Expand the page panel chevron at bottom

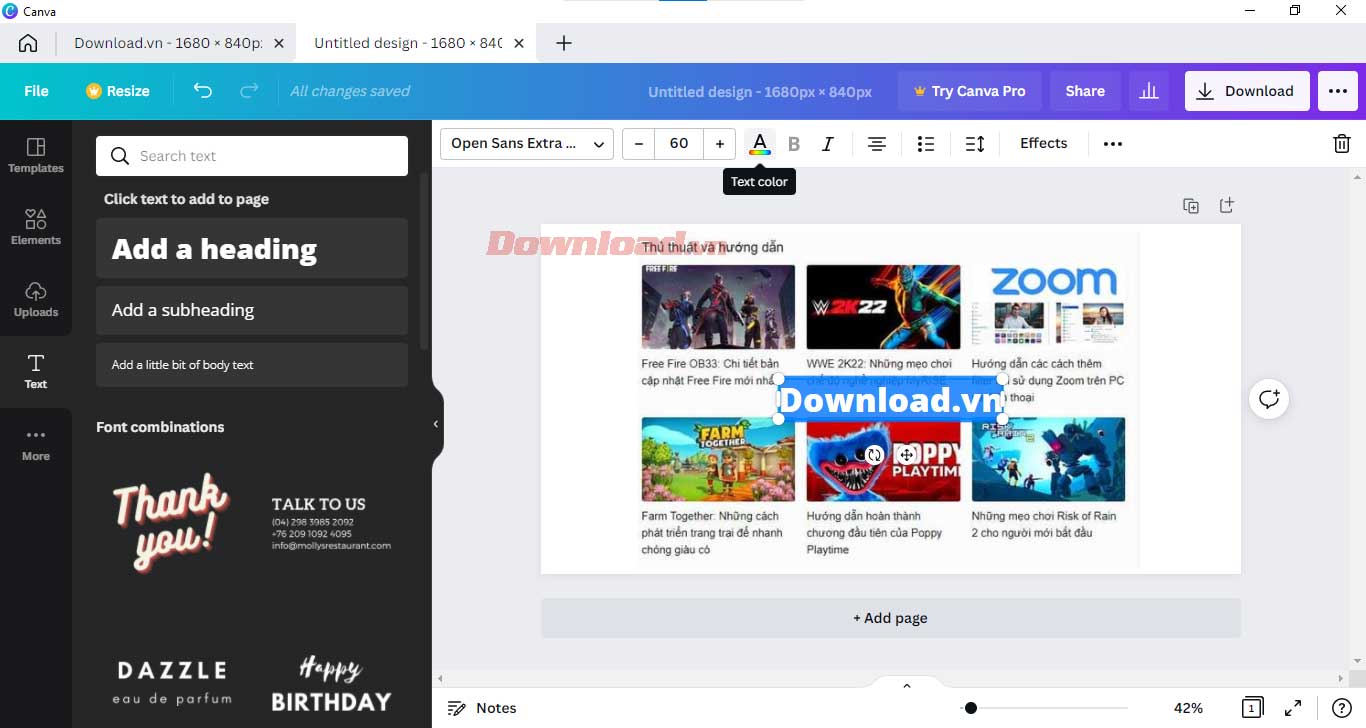(907, 686)
